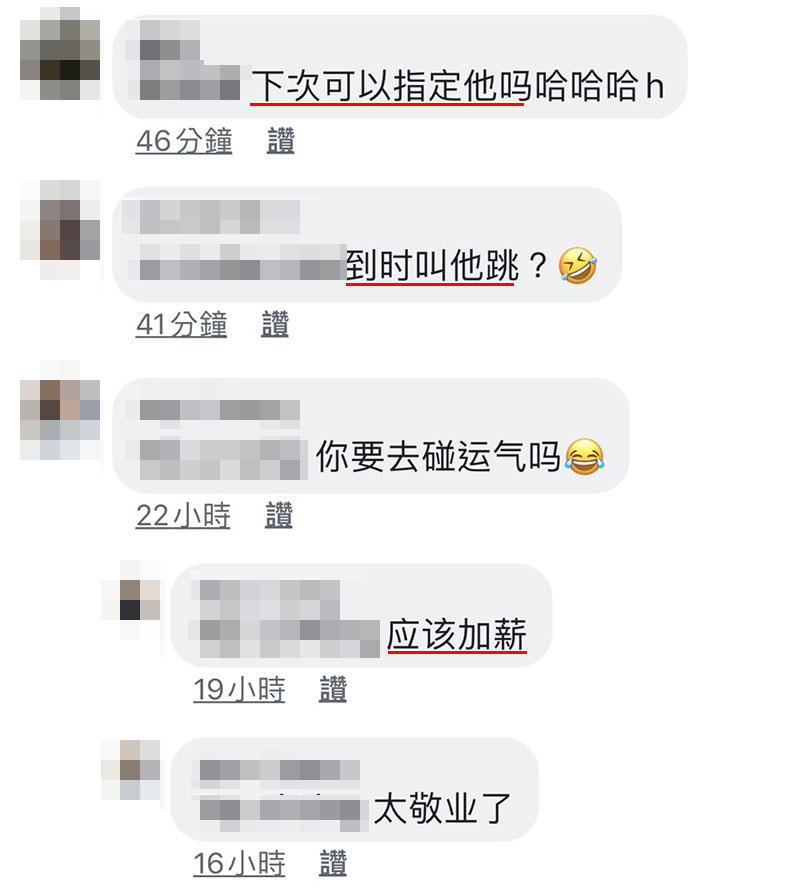The width and height of the screenshot is (800, 893).
Task: Click avatar beside the 你要去碰运气吗 comment
Action: pos(60,410)
